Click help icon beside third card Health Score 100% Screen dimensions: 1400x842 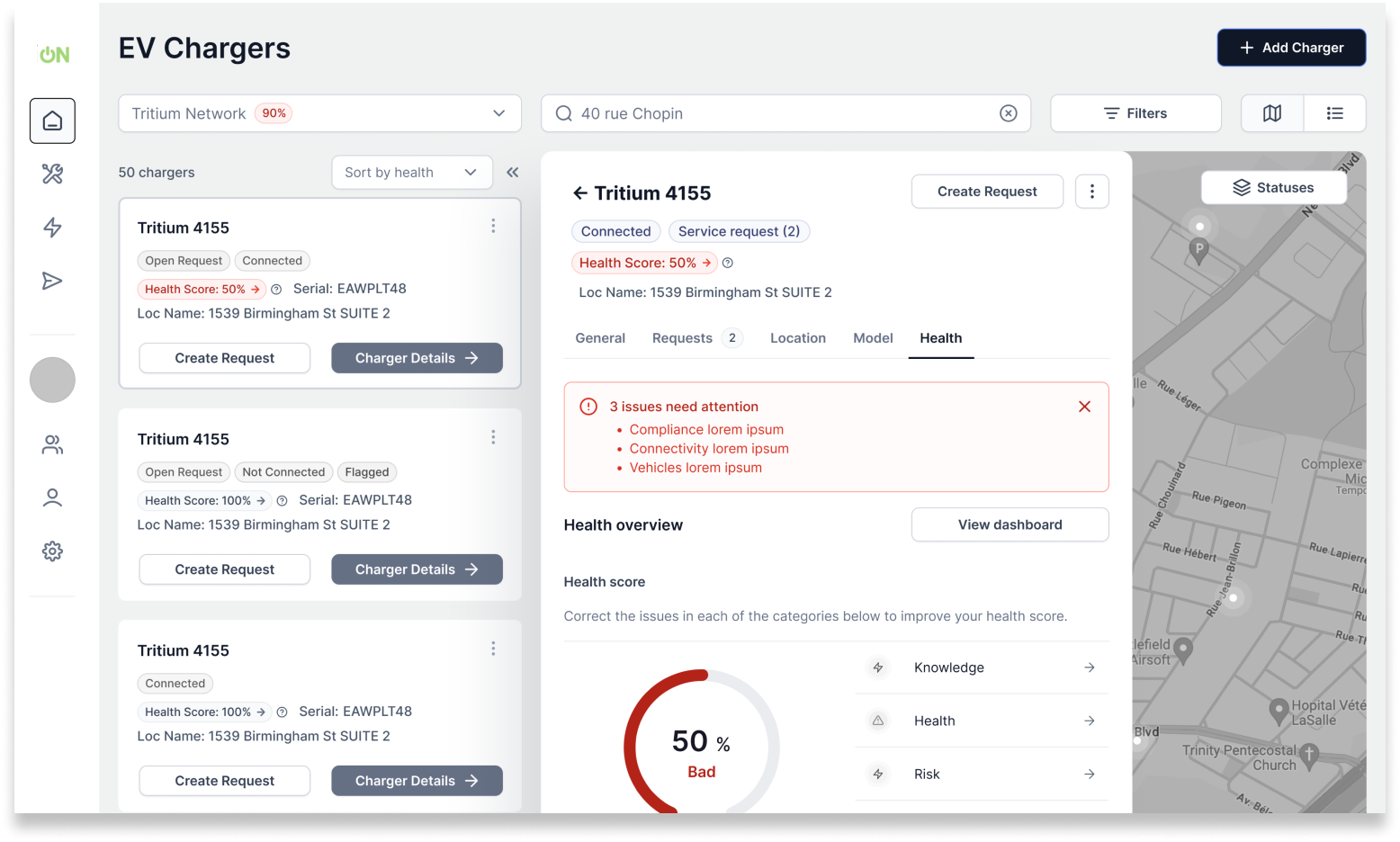pyautogui.click(x=282, y=712)
